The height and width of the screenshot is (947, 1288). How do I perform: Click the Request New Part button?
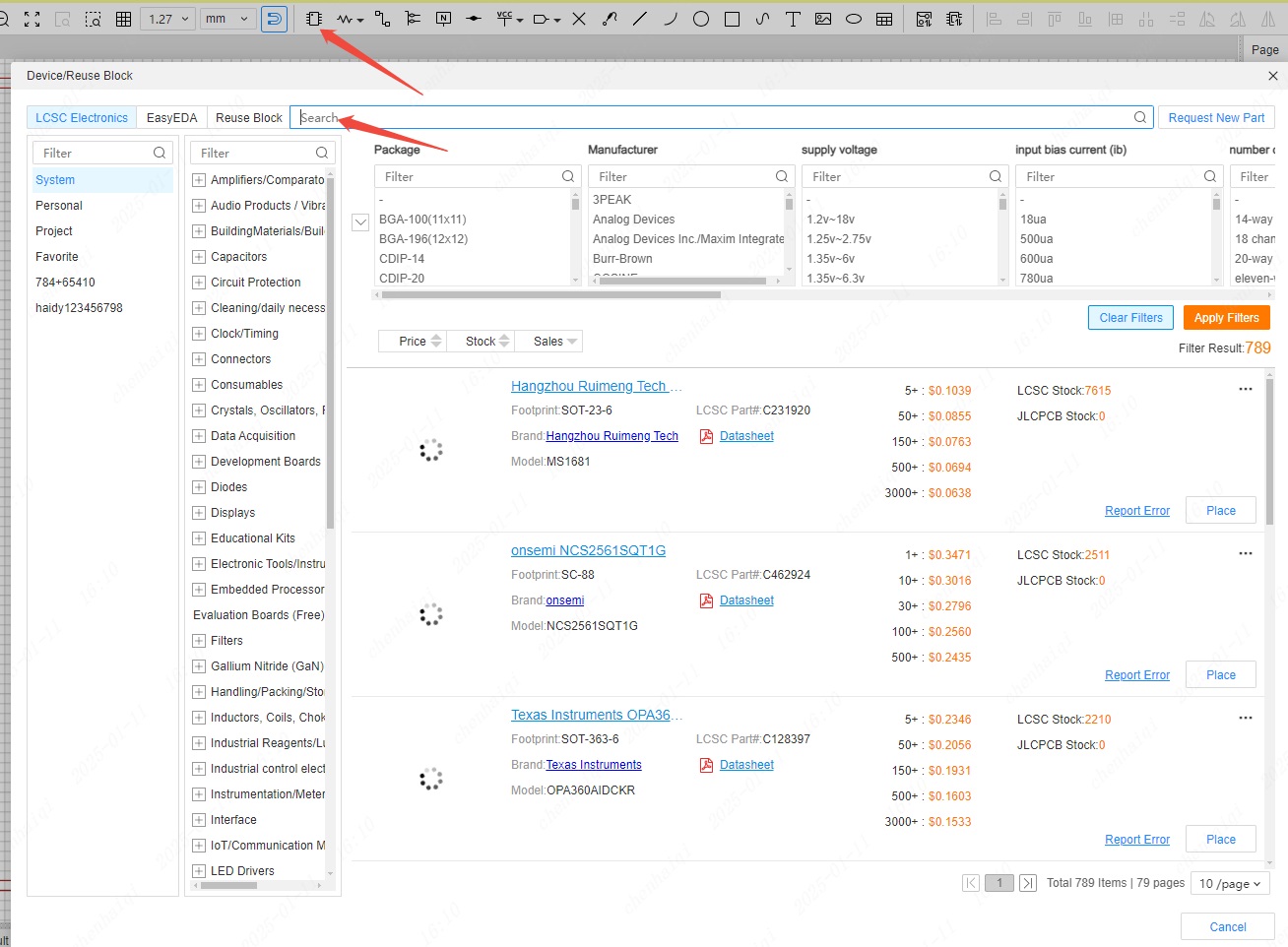pos(1216,117)
